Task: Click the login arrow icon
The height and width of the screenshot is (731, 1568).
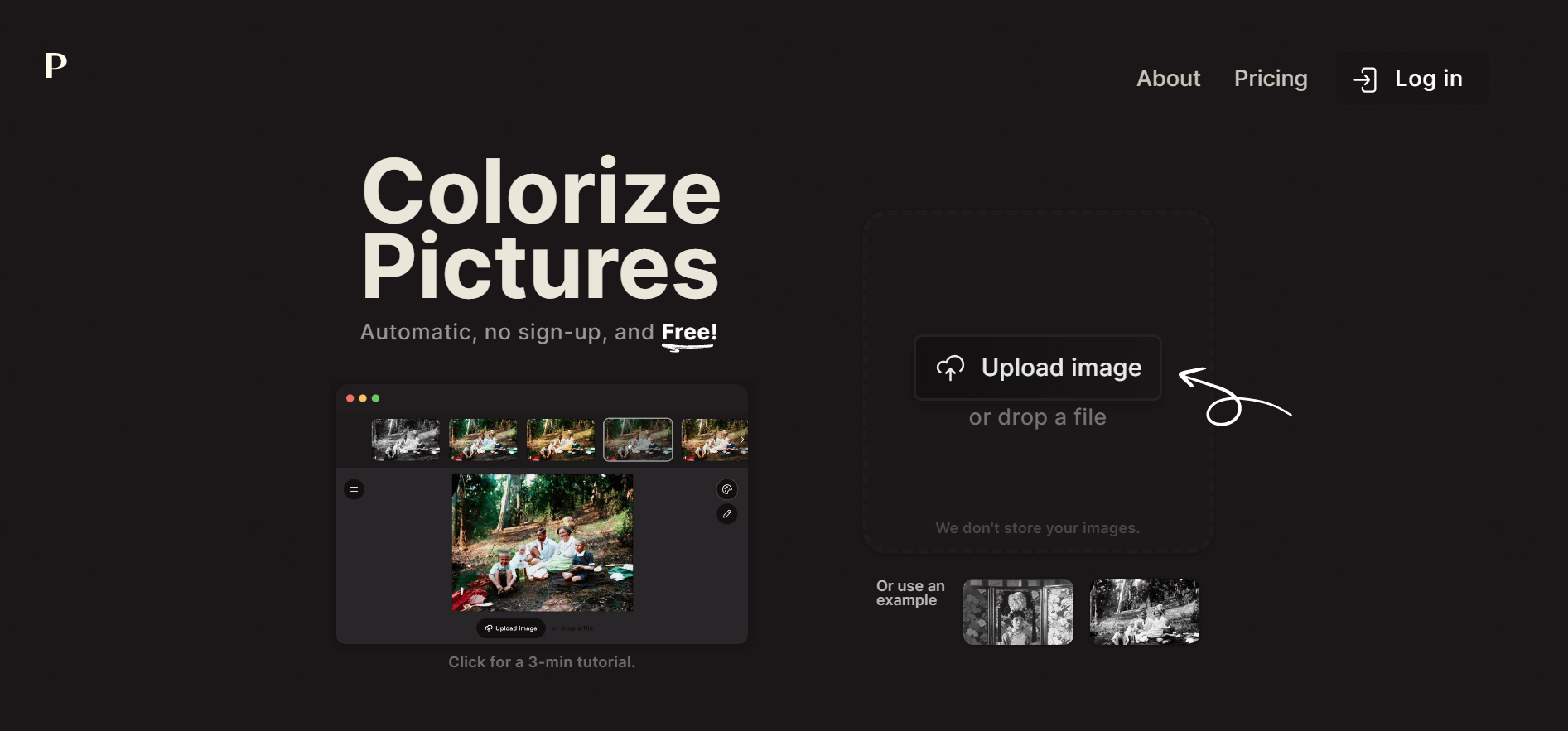Action: (1365, 79)
